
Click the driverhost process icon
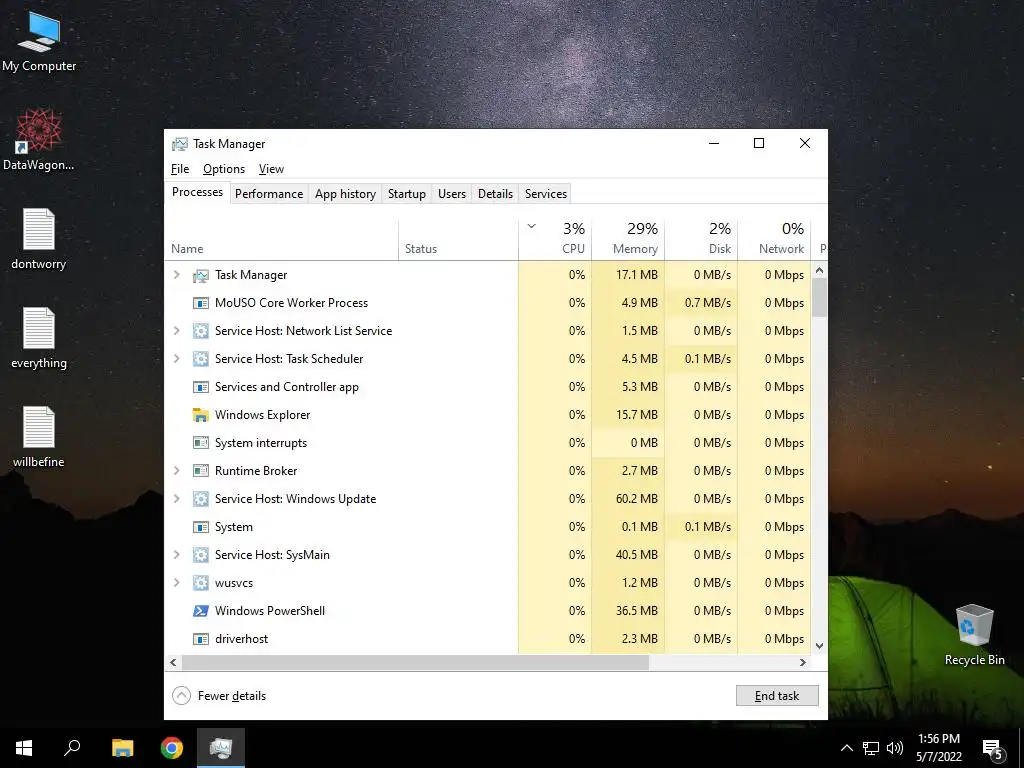coord(200,639)
